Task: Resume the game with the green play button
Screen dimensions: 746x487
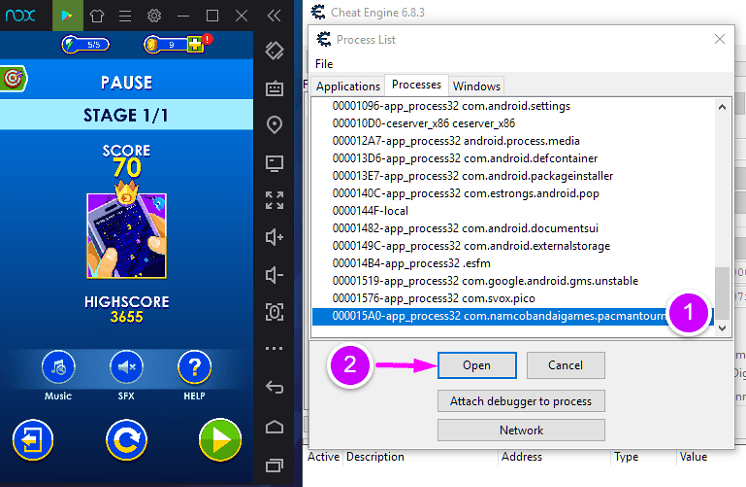Action: point(220,440)
